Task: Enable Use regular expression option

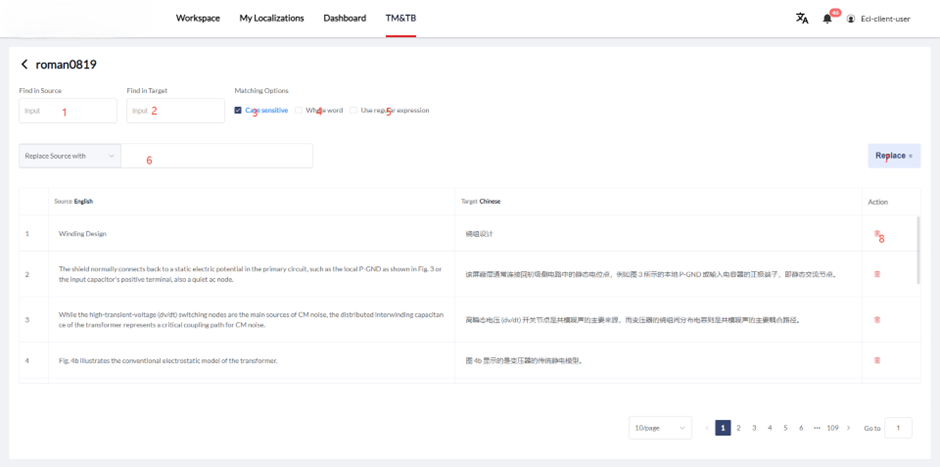Action: (353, 110)
